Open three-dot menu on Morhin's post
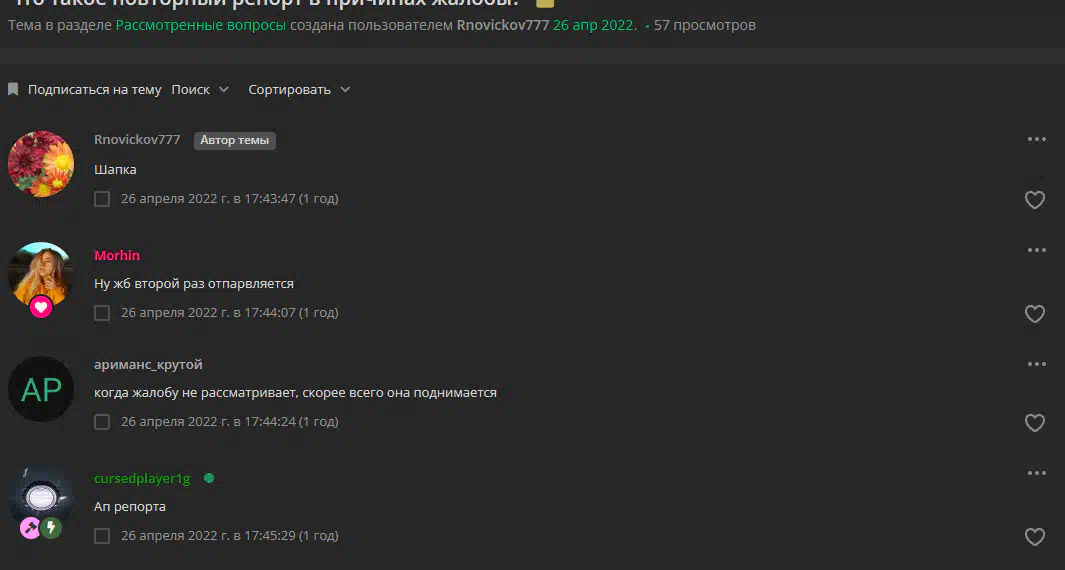Screen dimensions: 1065x570 coord(1036,250)
